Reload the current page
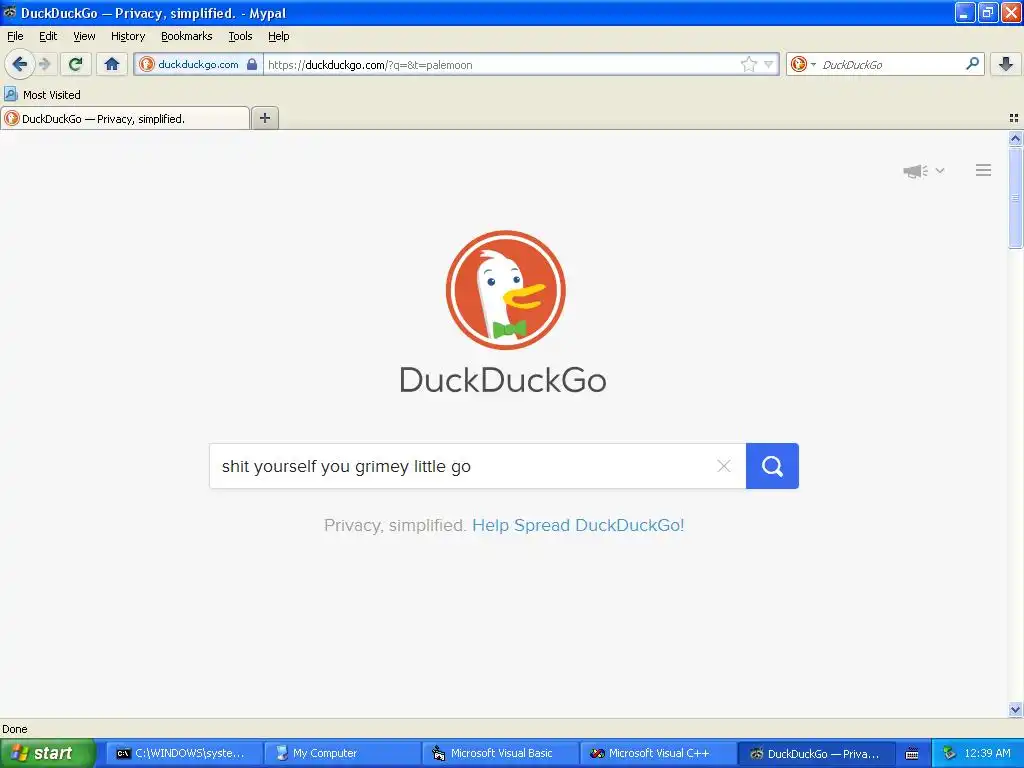 pos(75,64)
